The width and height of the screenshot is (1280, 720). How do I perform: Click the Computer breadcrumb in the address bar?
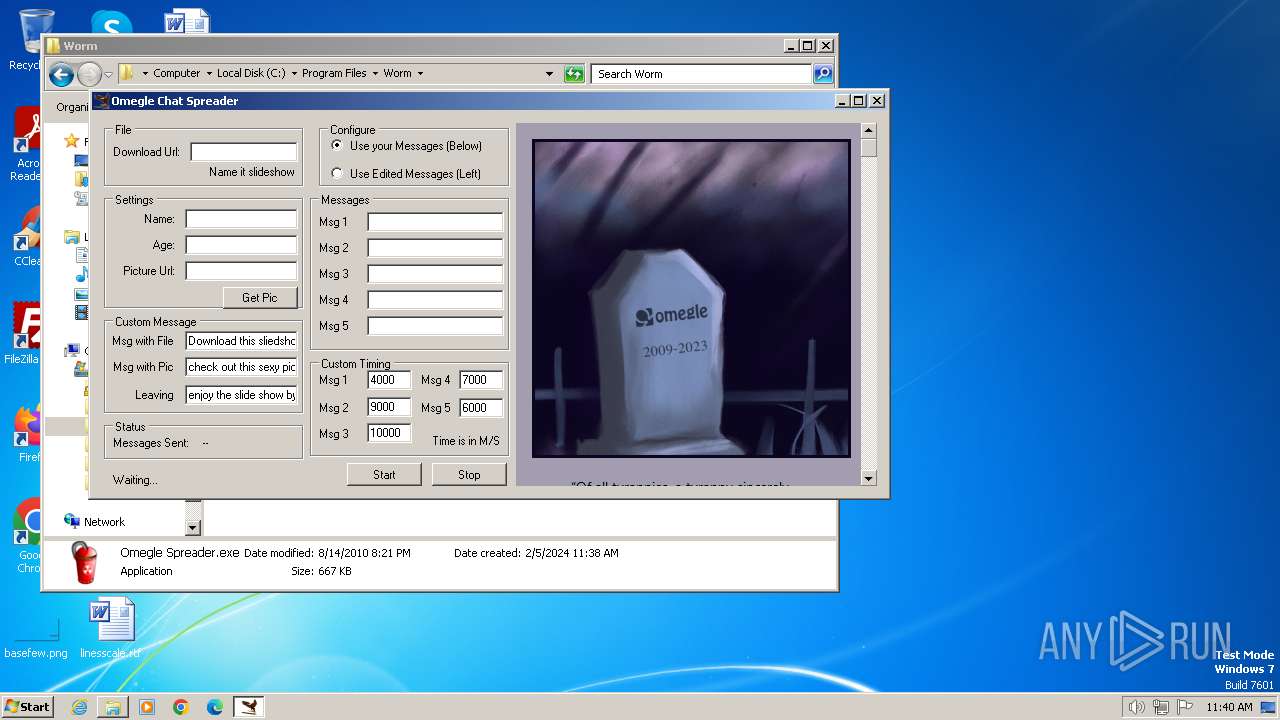(177, 74)
